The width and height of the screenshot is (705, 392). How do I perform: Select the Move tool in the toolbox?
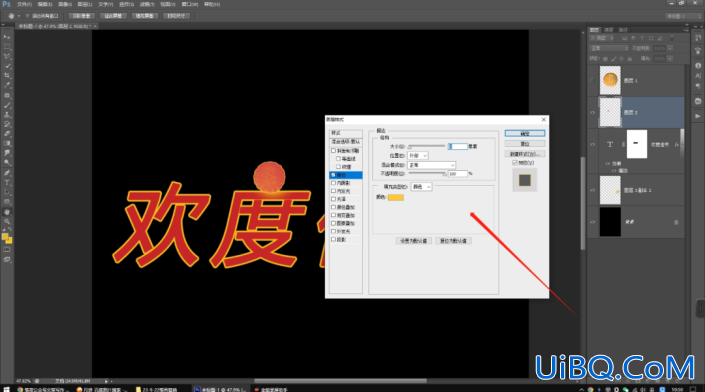point(7,37)
